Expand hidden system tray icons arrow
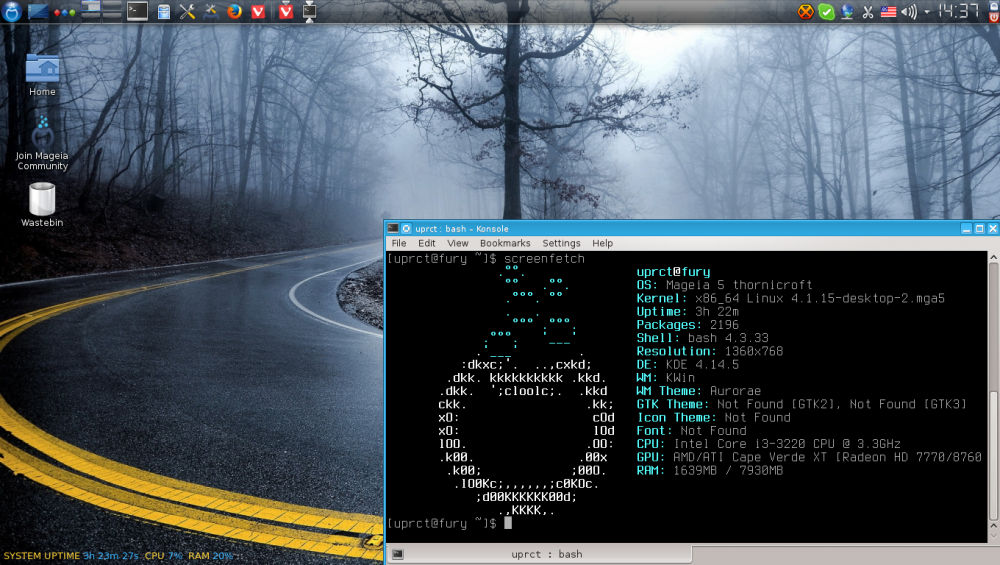 [927, 11]
